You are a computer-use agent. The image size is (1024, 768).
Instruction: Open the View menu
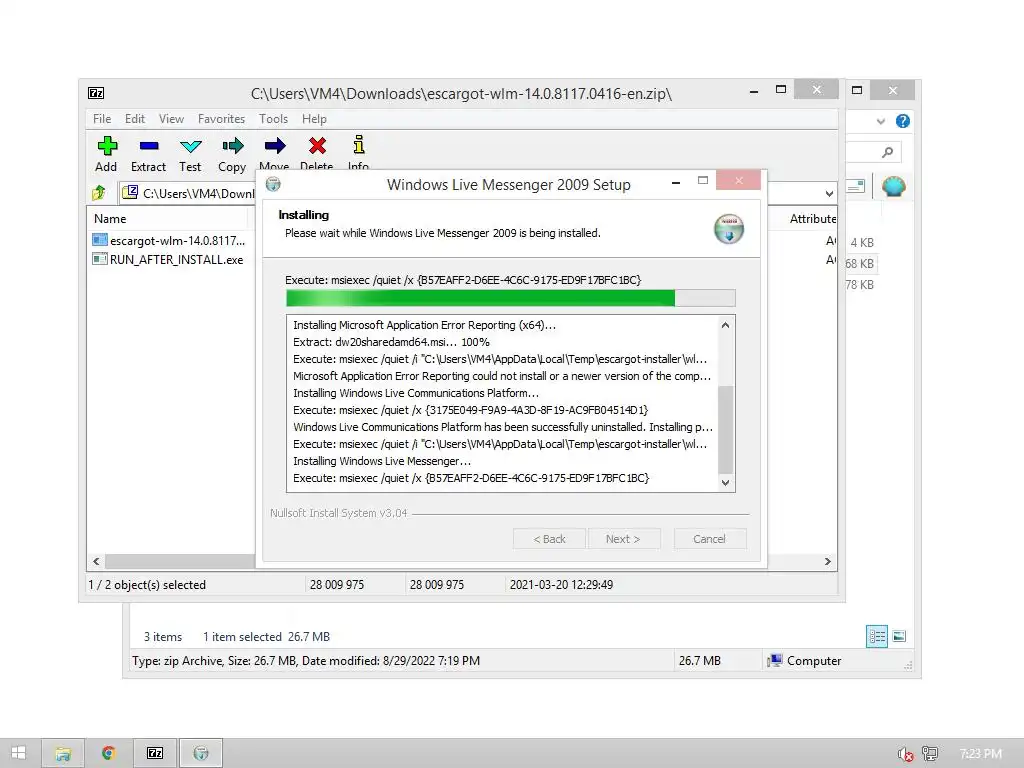tap(171, 119)
